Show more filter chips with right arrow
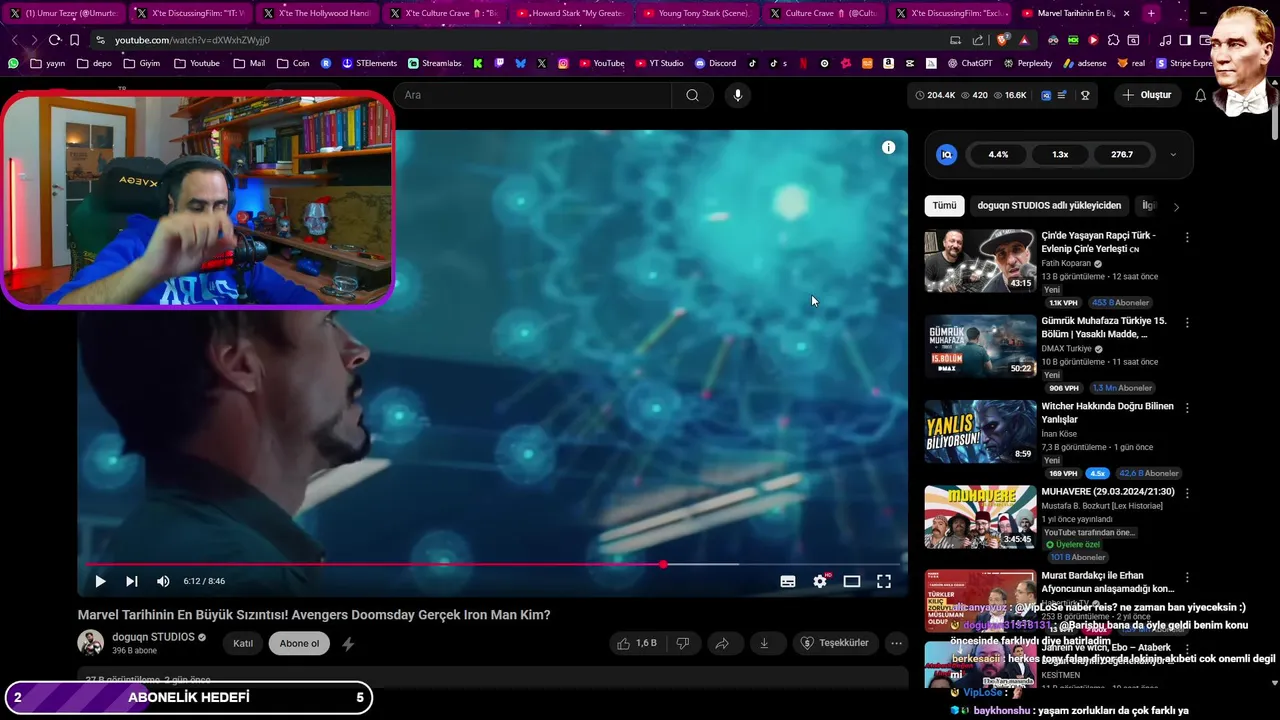This screenshot has width=1280, height=720. tap(1176, 206)
